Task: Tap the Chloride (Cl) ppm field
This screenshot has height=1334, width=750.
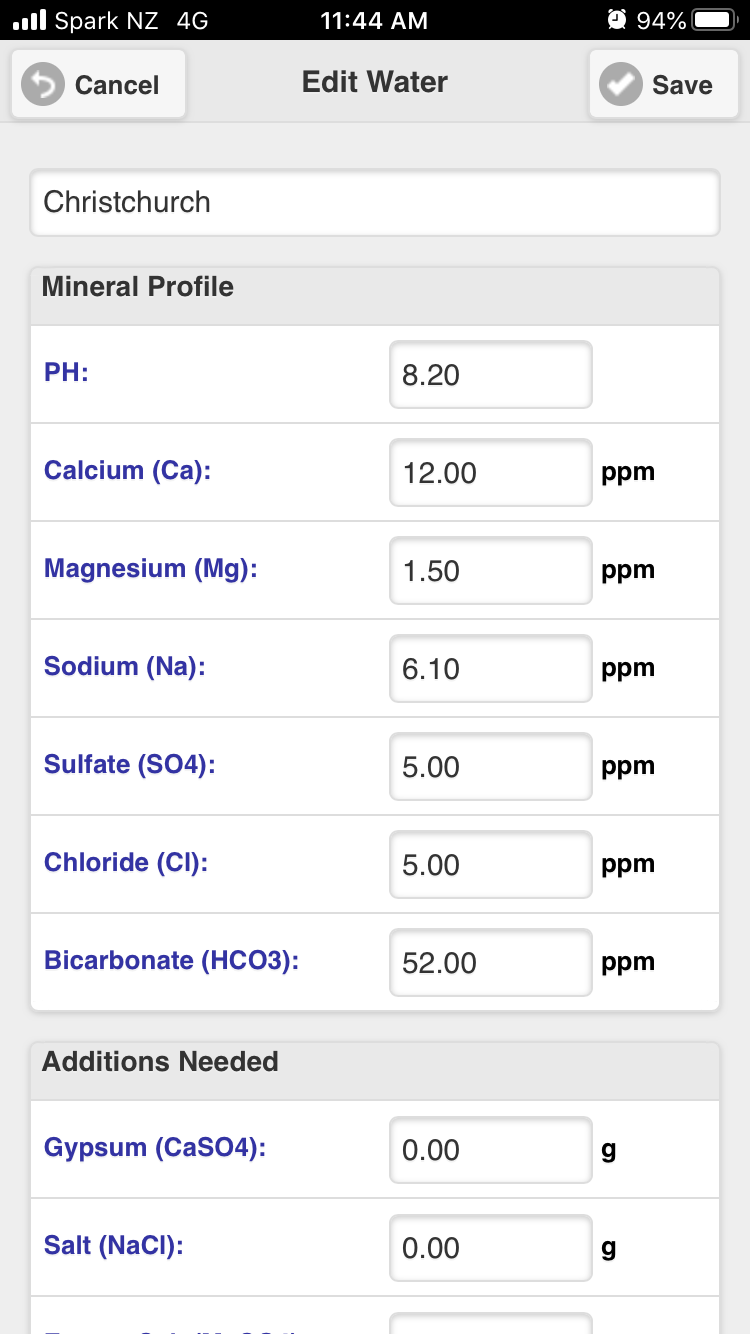Action: click(x=491, y=865)
